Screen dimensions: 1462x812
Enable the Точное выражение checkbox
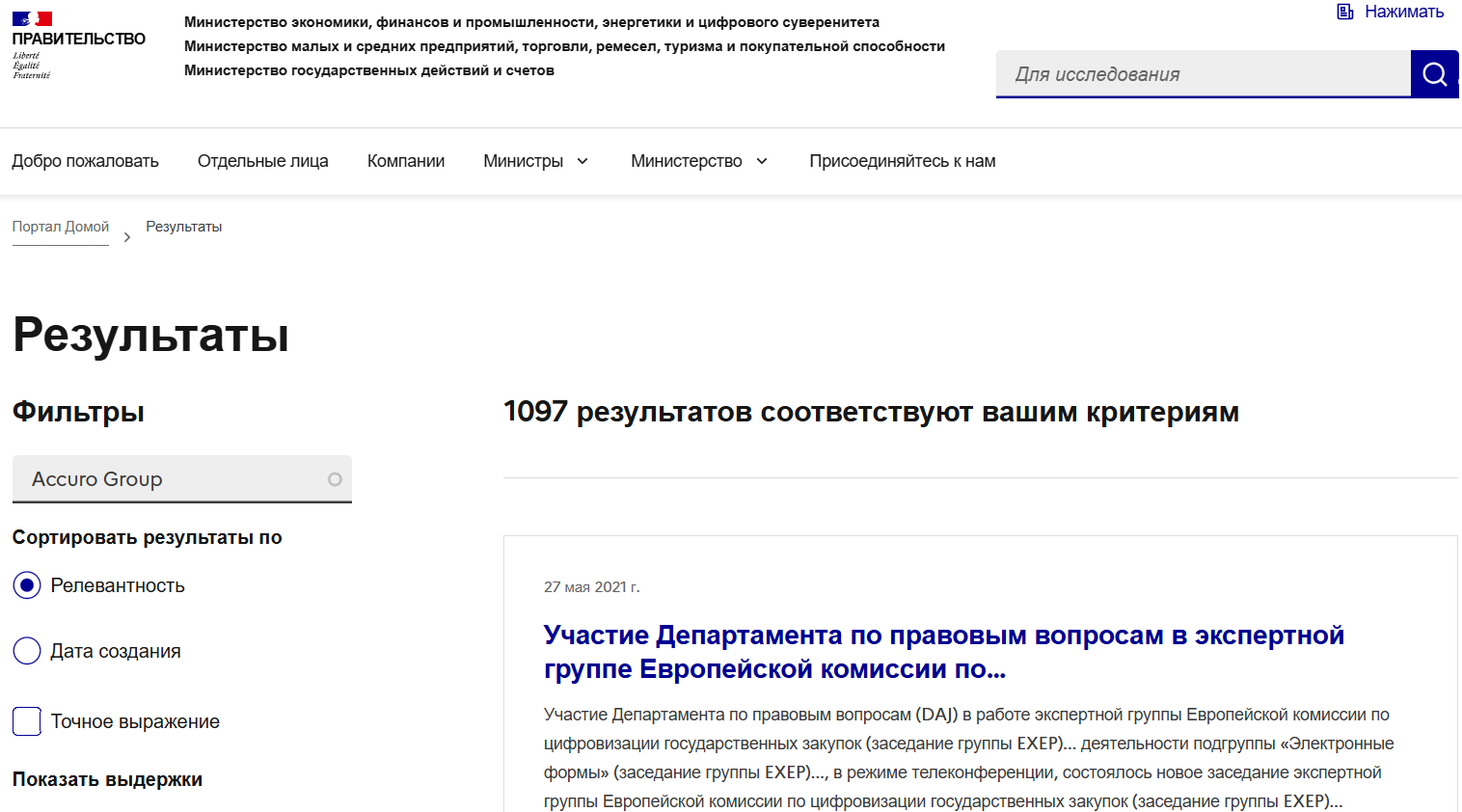coord(26,720)
